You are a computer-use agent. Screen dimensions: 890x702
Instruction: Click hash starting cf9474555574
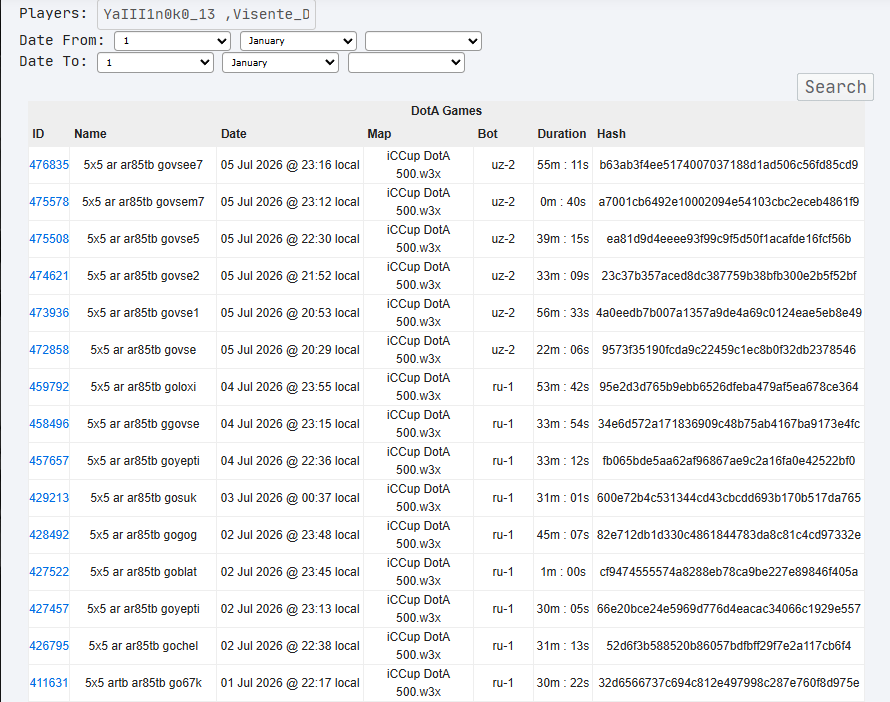728,571
